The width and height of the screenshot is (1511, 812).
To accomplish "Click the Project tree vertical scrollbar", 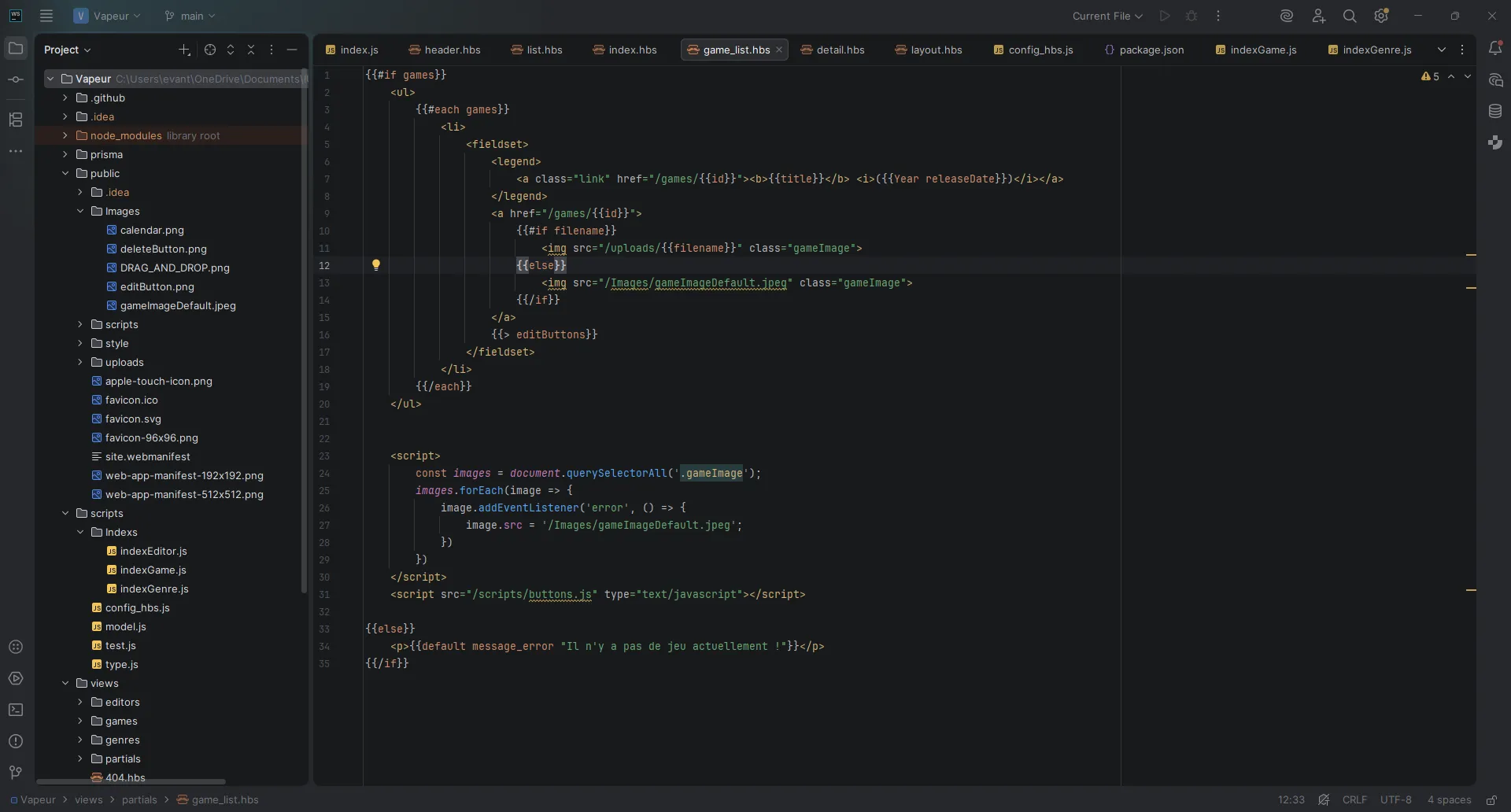I will [304, 330].
